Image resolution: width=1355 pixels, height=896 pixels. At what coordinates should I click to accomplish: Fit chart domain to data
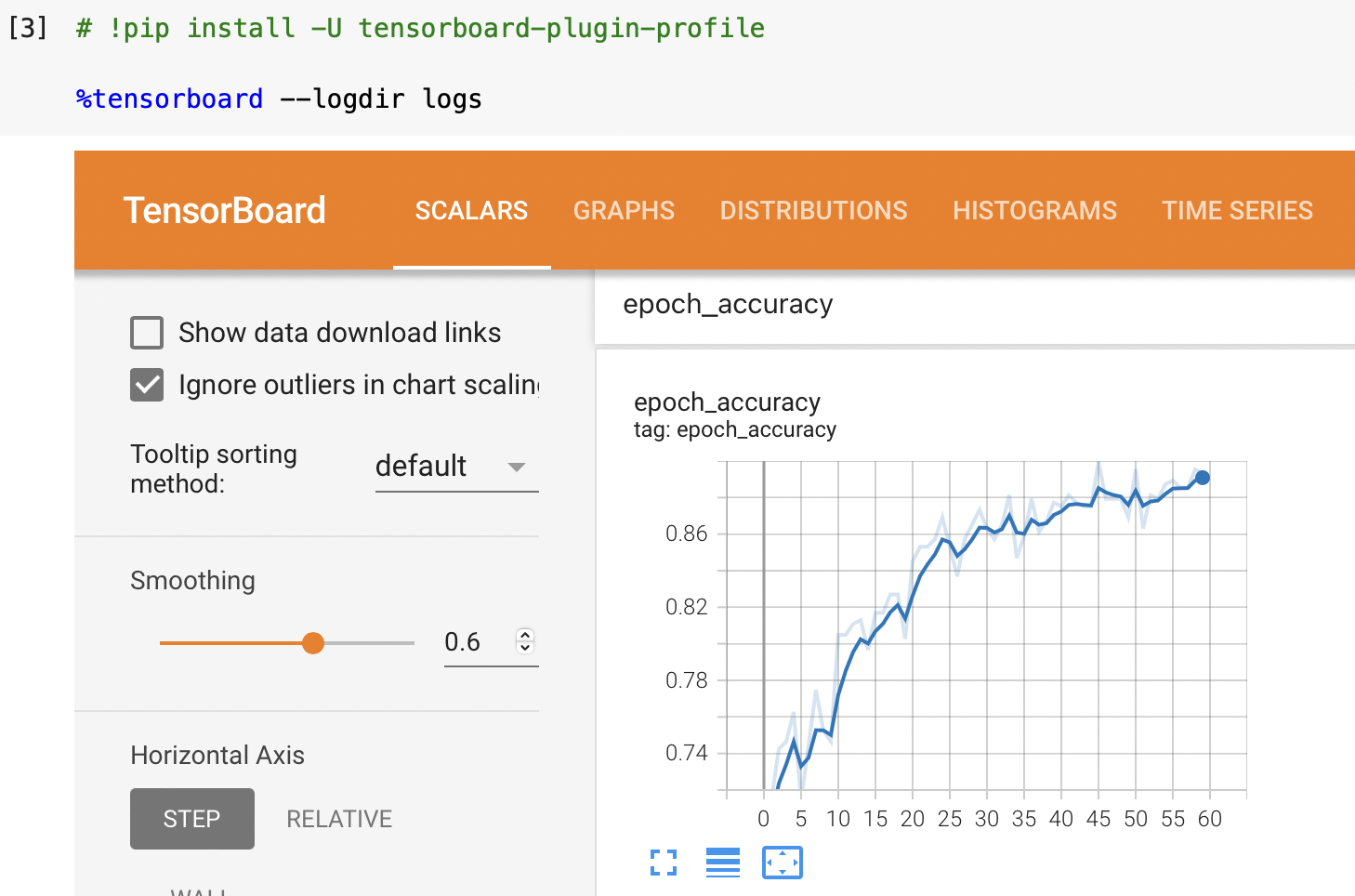pos(782,863)
